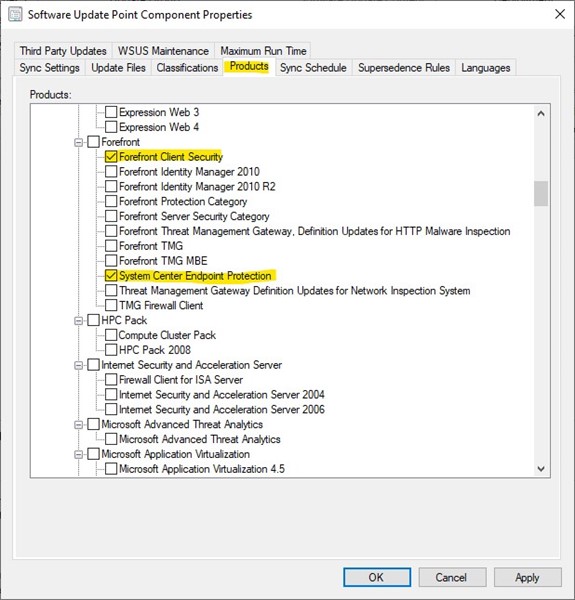Open the Sync Schedule tab
This screenshot has height=600, width=575.
click(x=313, y=68)
